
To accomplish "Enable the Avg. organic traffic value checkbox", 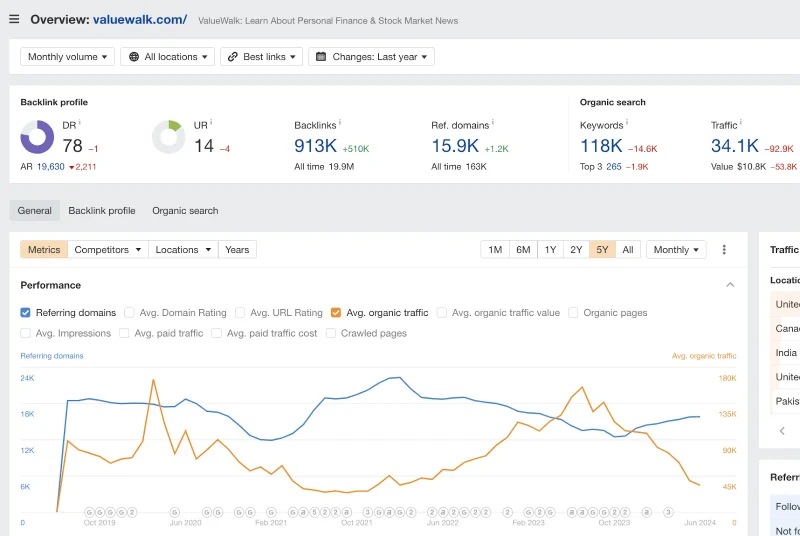I will 442,313.
